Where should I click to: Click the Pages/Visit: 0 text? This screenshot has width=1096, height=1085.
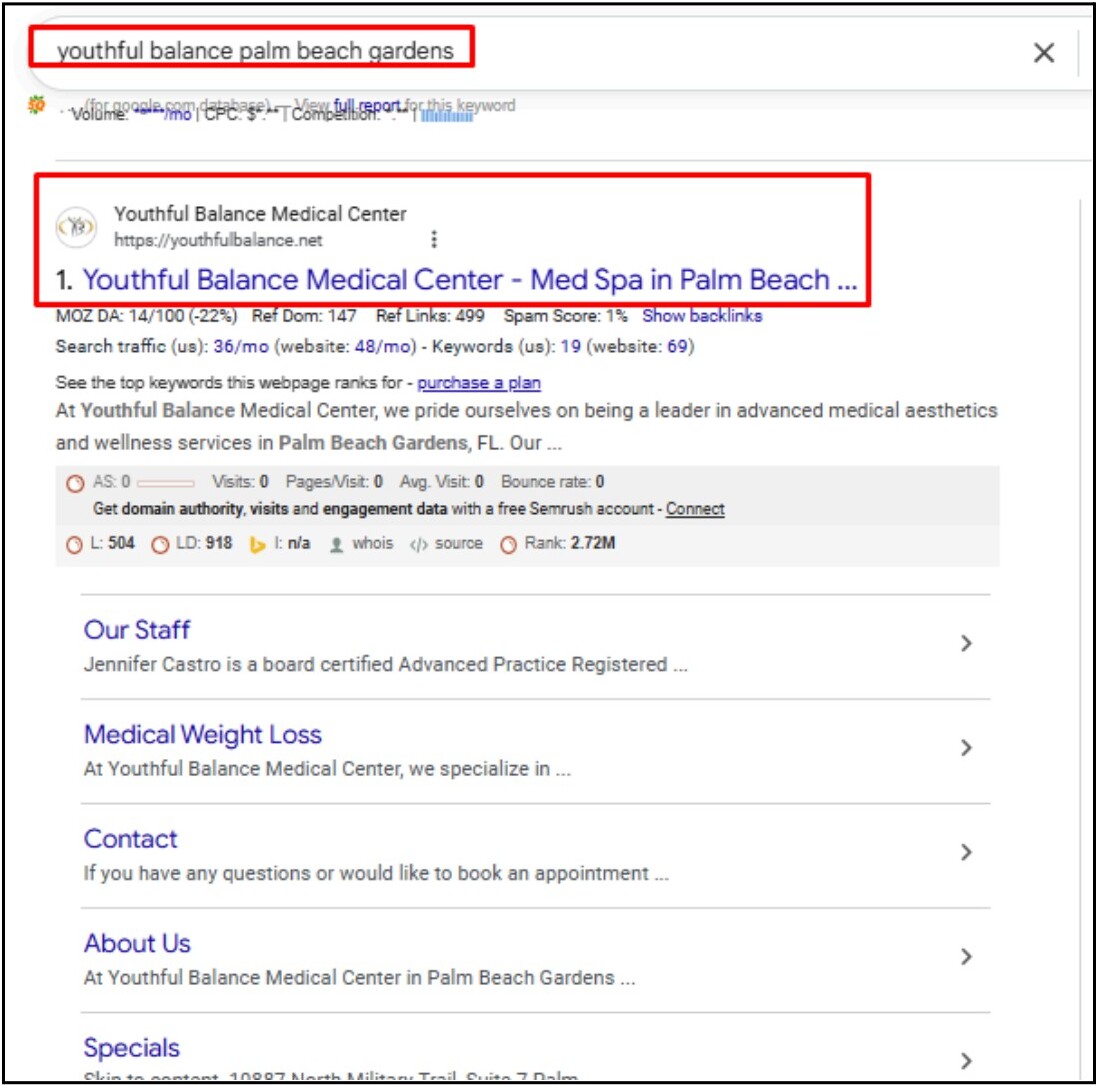click(x=334, y=482)
